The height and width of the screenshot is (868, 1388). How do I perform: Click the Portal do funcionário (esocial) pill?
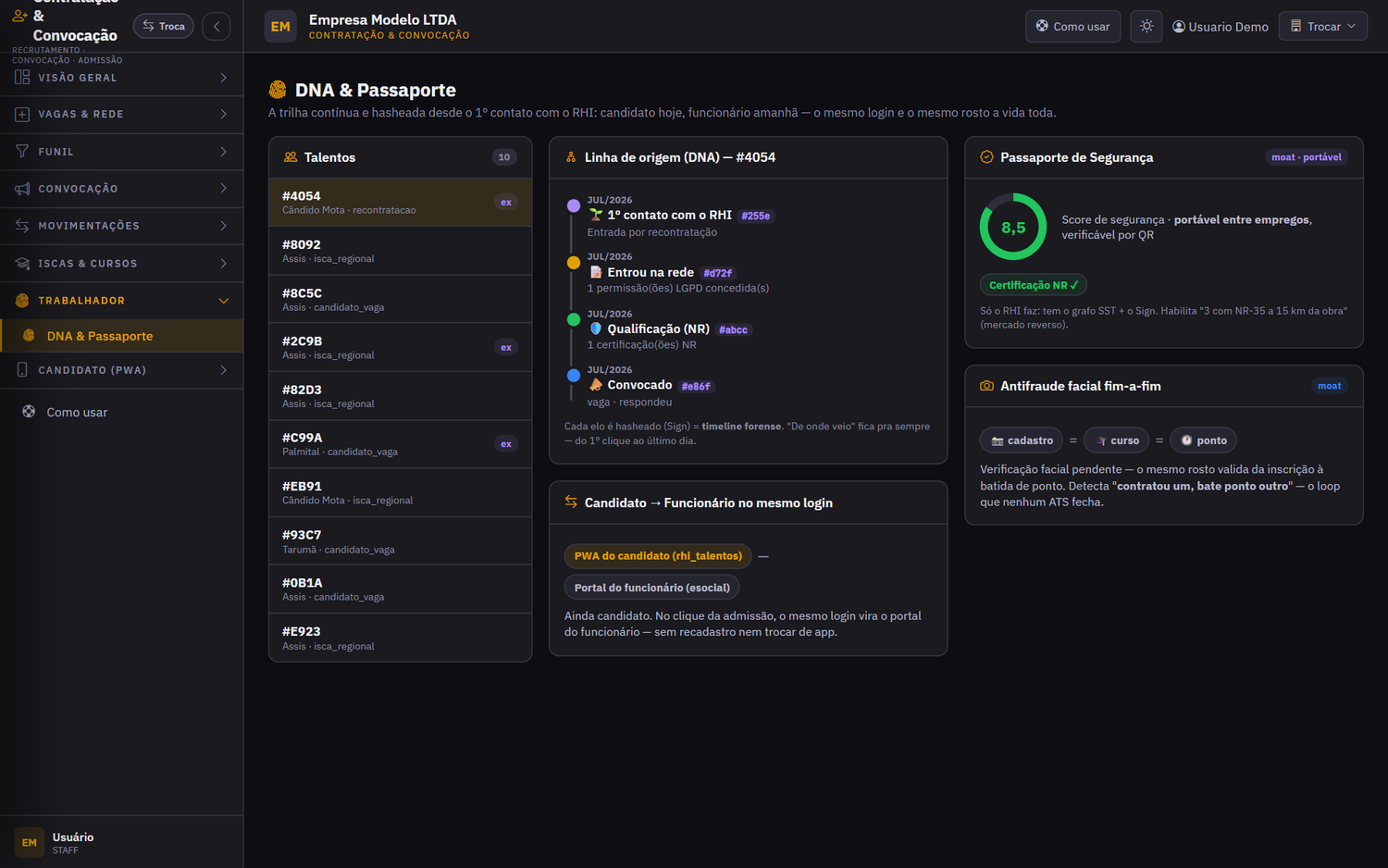652,588
